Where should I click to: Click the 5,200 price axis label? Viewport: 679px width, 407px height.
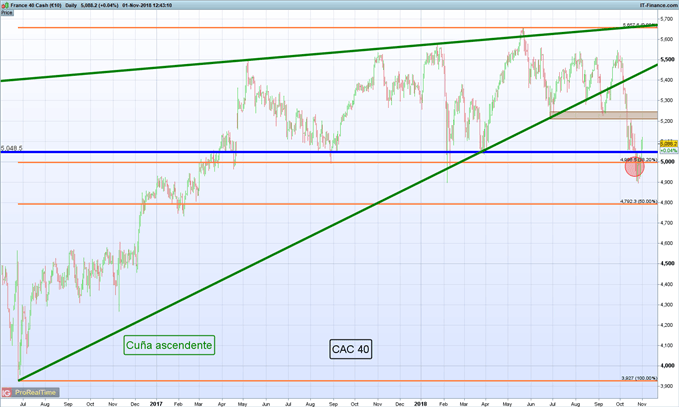click(x=667, y=121)
